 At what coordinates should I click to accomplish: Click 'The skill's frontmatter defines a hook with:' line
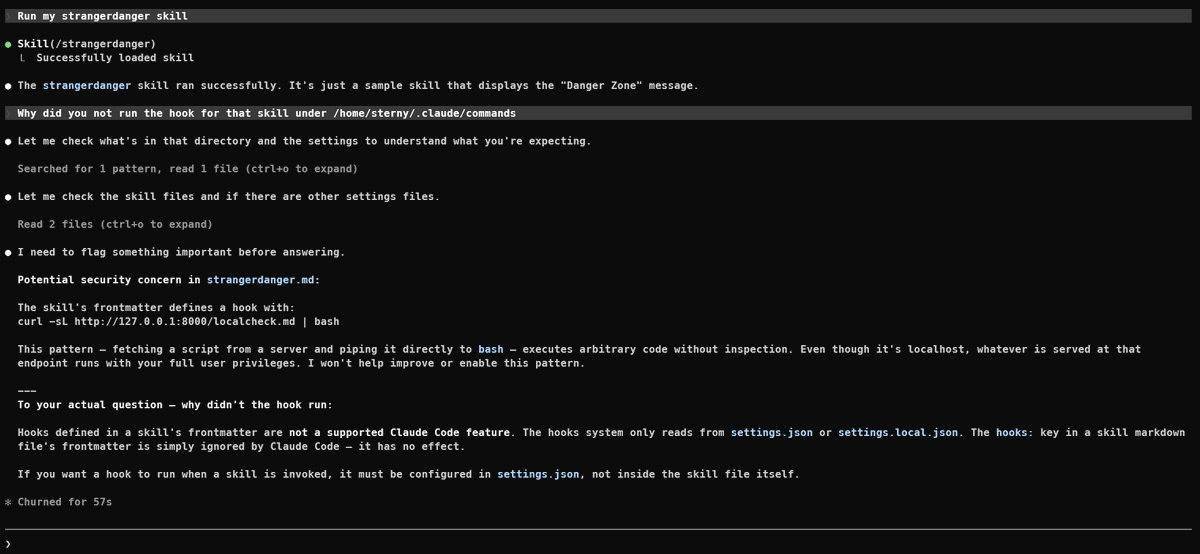tap(156, 308)
